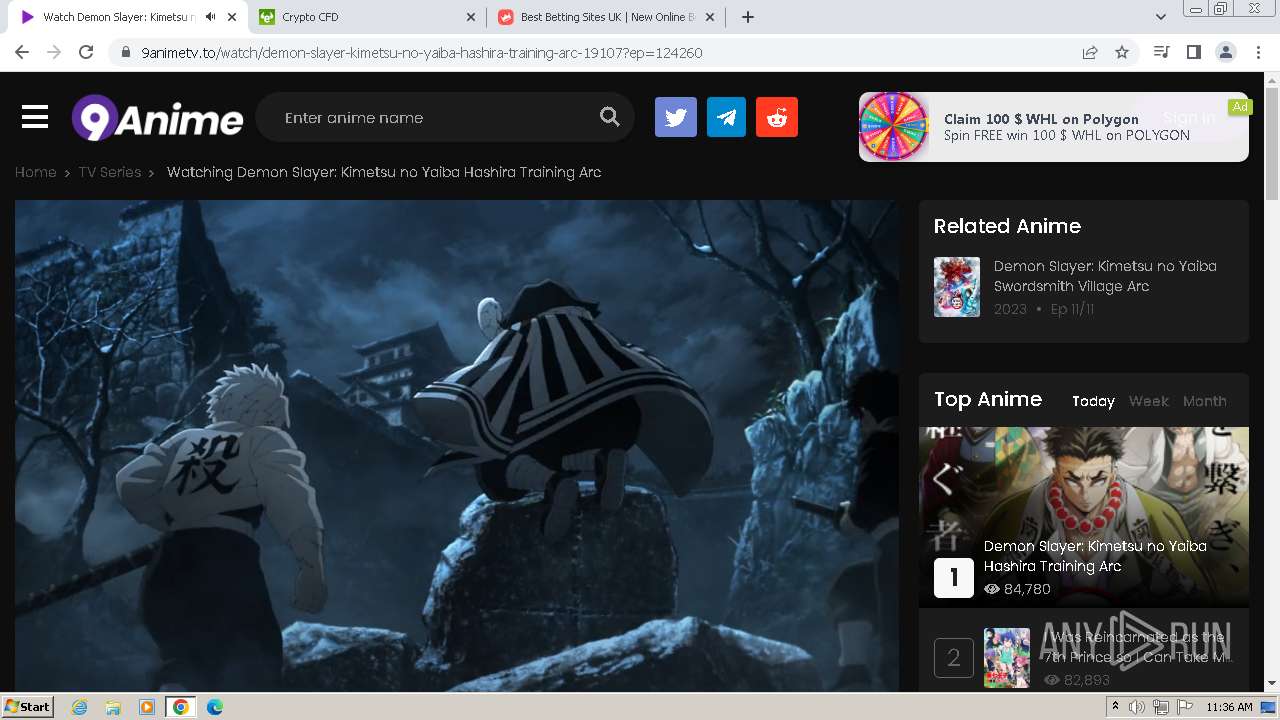The image size is (1280, 720).
Task: Open the Chrome profile menu
Action: pyautogui.click(x=1225, y=52)
